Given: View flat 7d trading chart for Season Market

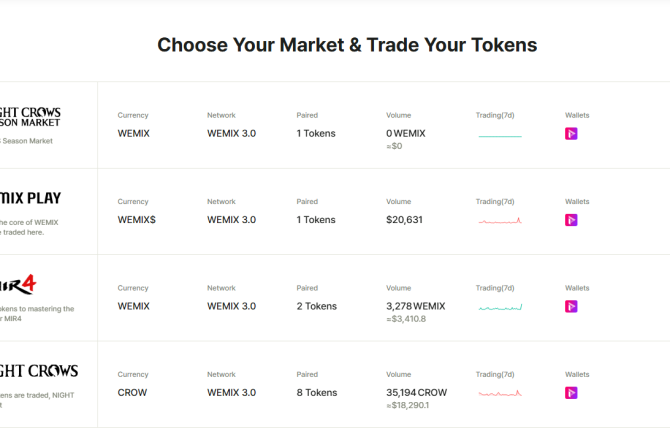Looking at the screenshot, I should coord(500,136).
